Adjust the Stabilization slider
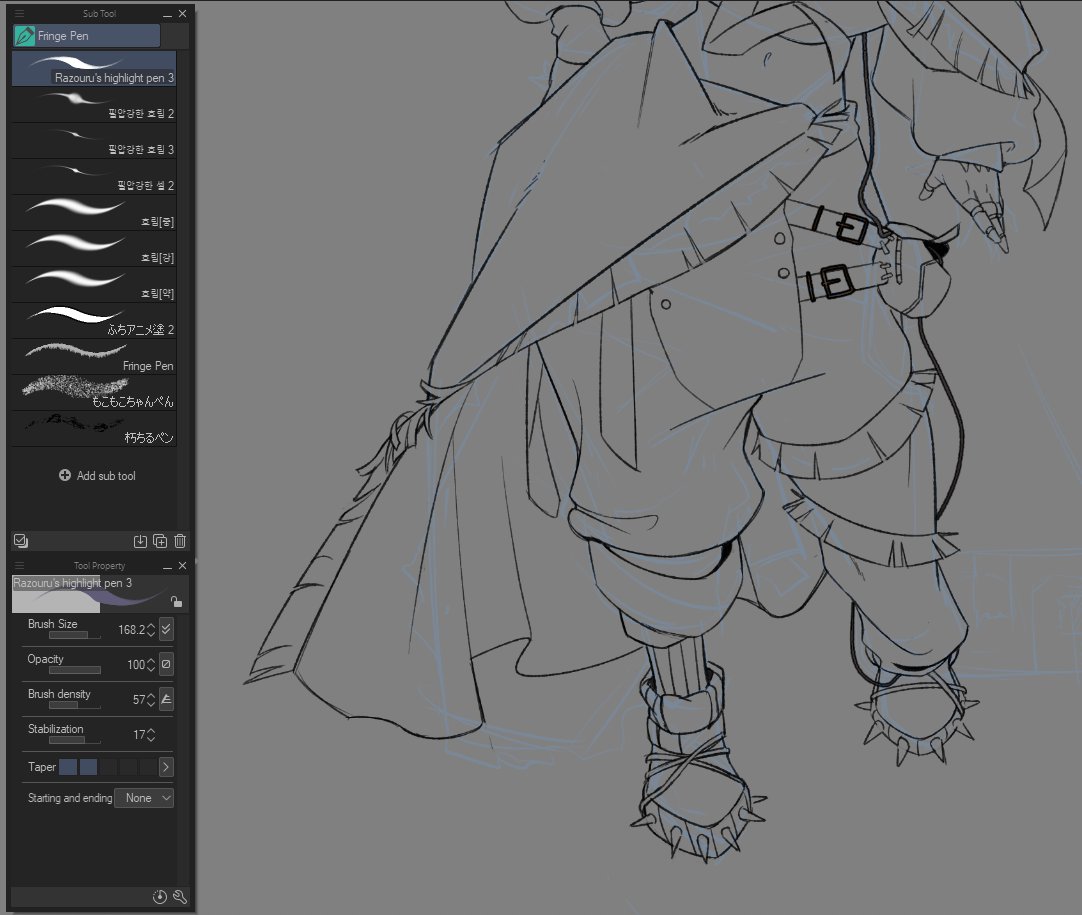This screenshot has height=915, width=1082. 75,740
